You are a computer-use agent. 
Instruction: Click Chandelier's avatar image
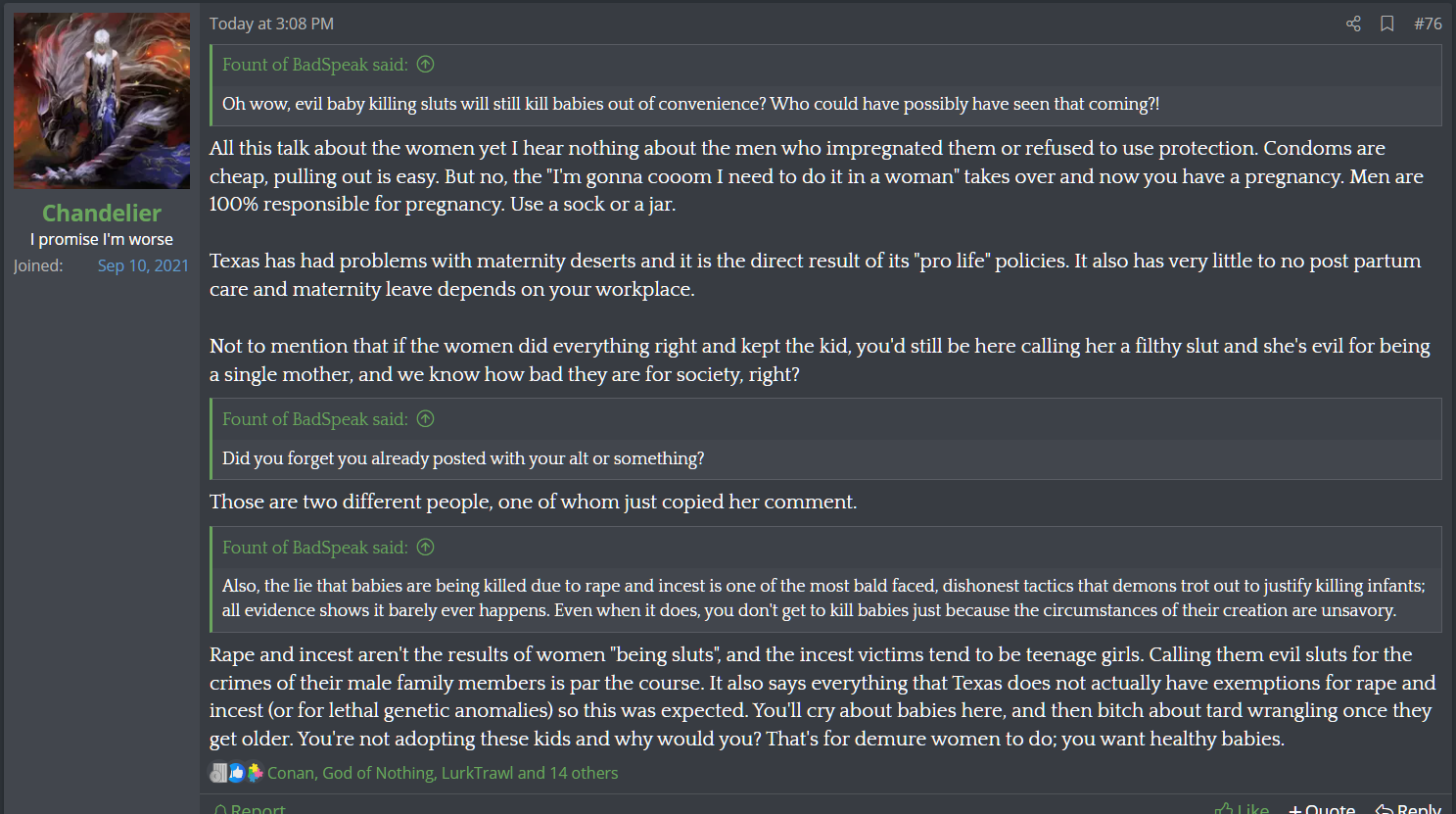coord(102,101)
